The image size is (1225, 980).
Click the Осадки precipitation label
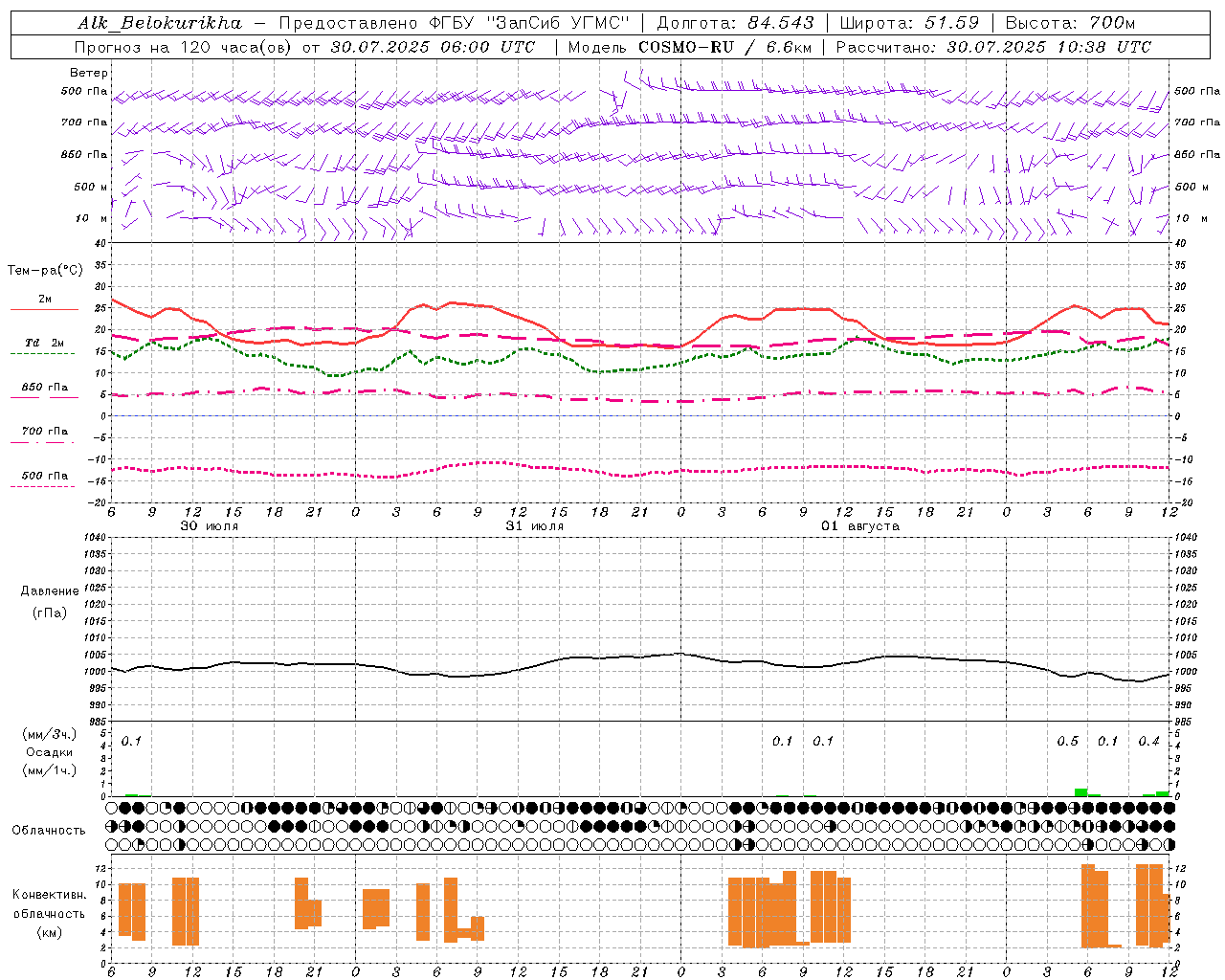(x=49, y=752)
